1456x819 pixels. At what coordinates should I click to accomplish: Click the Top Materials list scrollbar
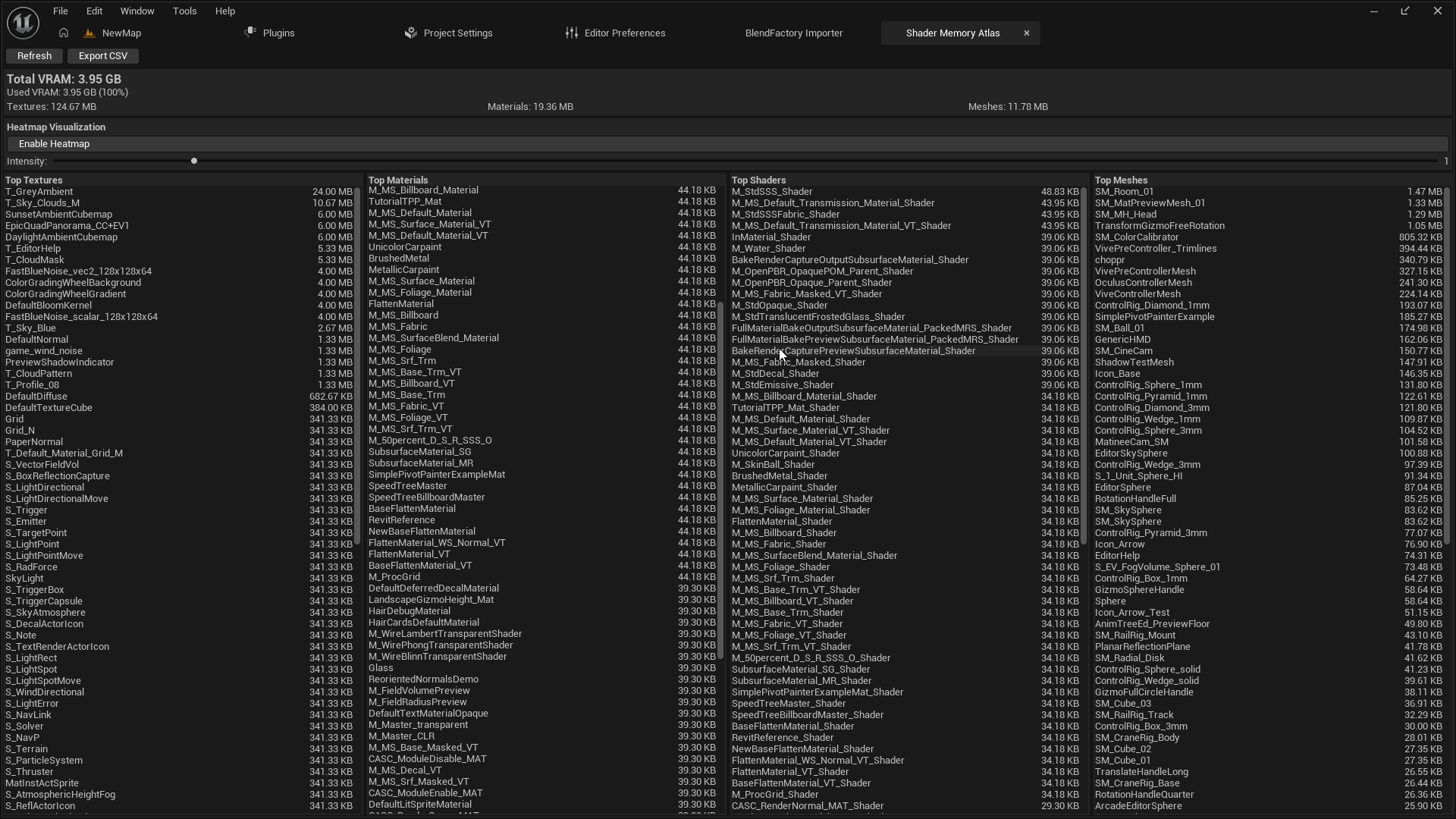click(720, 482)
